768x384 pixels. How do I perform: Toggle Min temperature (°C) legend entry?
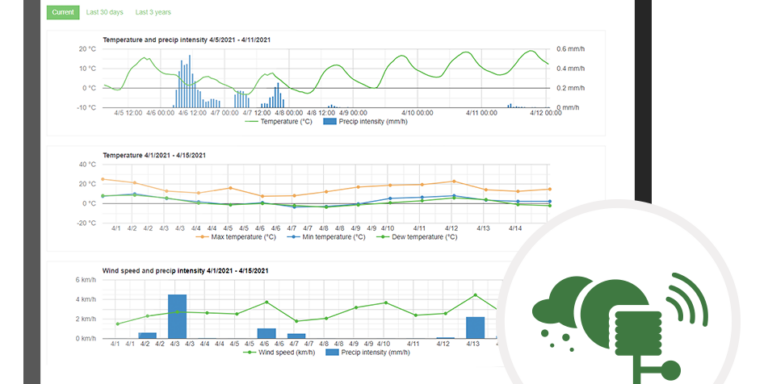(x=326, y=237)
